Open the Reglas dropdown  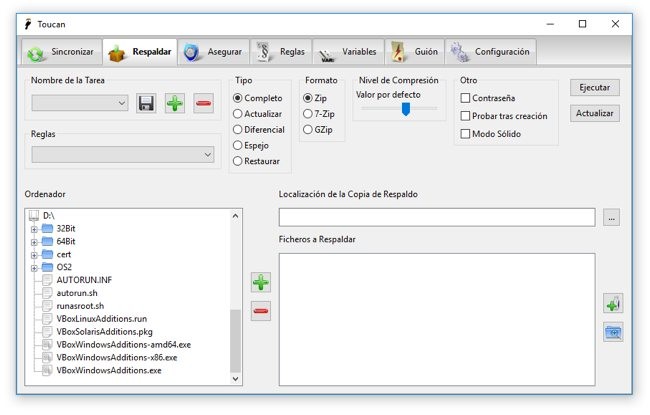[123, 155]
